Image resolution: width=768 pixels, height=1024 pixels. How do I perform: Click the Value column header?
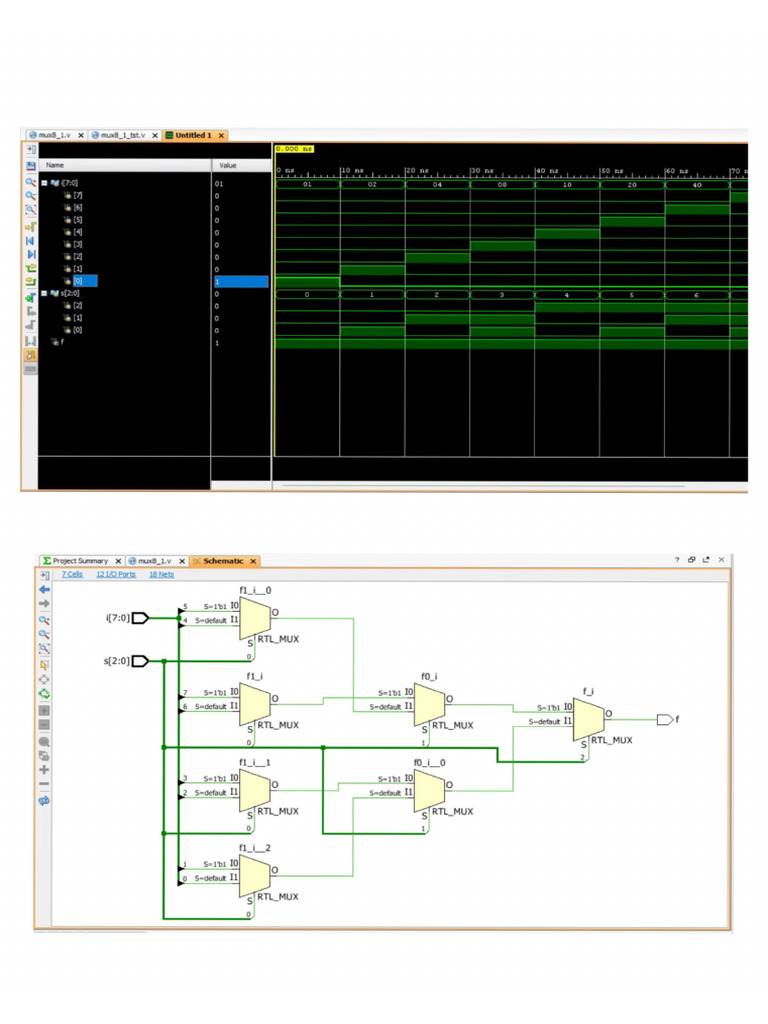coord(240,165)
